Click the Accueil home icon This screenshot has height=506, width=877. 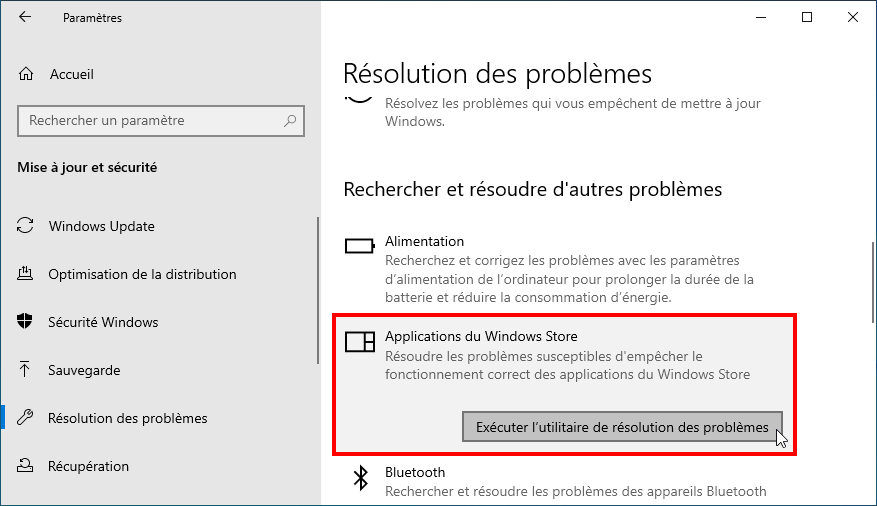pyautogui.click(x=26, y=74)
